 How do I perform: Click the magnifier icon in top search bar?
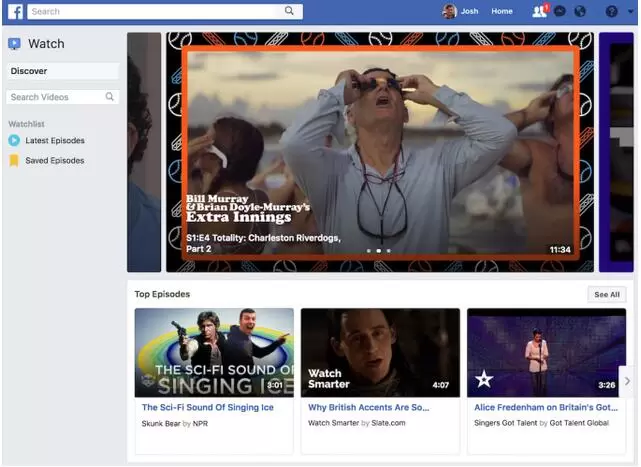pos(289,12)
